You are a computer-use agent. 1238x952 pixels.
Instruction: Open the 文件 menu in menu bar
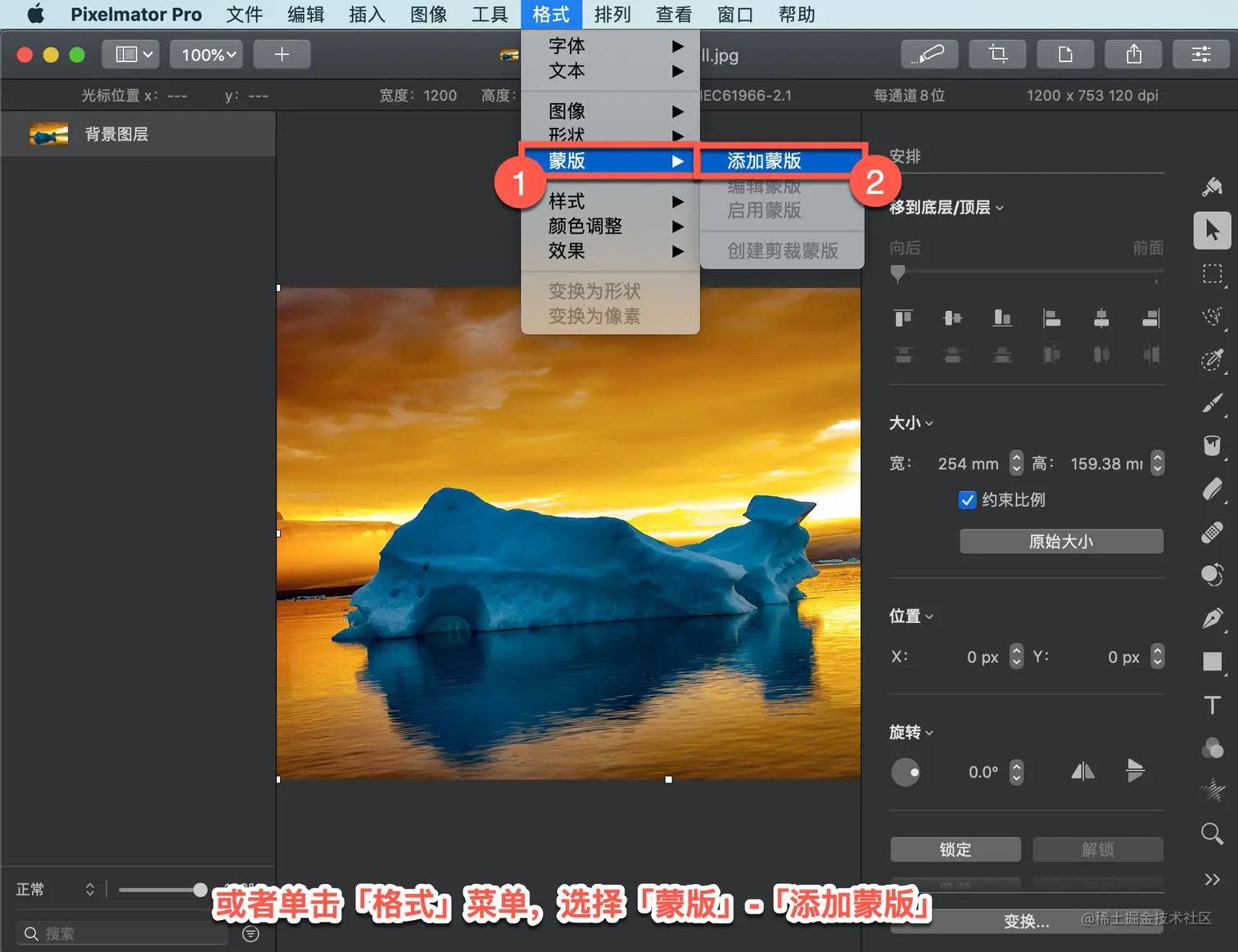pyautogui.click(x=244, y=15)
